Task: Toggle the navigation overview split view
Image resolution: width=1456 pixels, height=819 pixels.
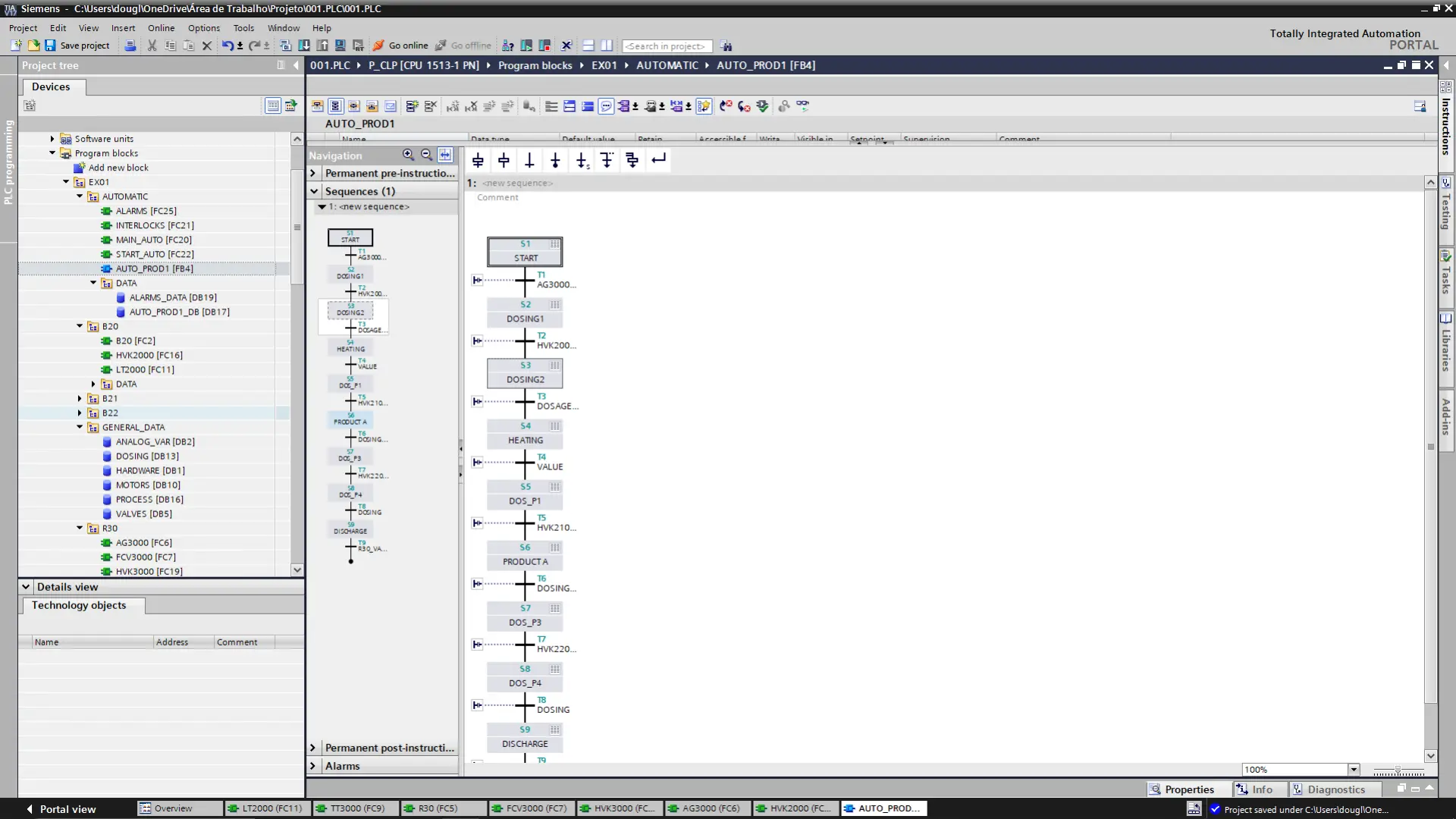Action: tap(445, 155)
